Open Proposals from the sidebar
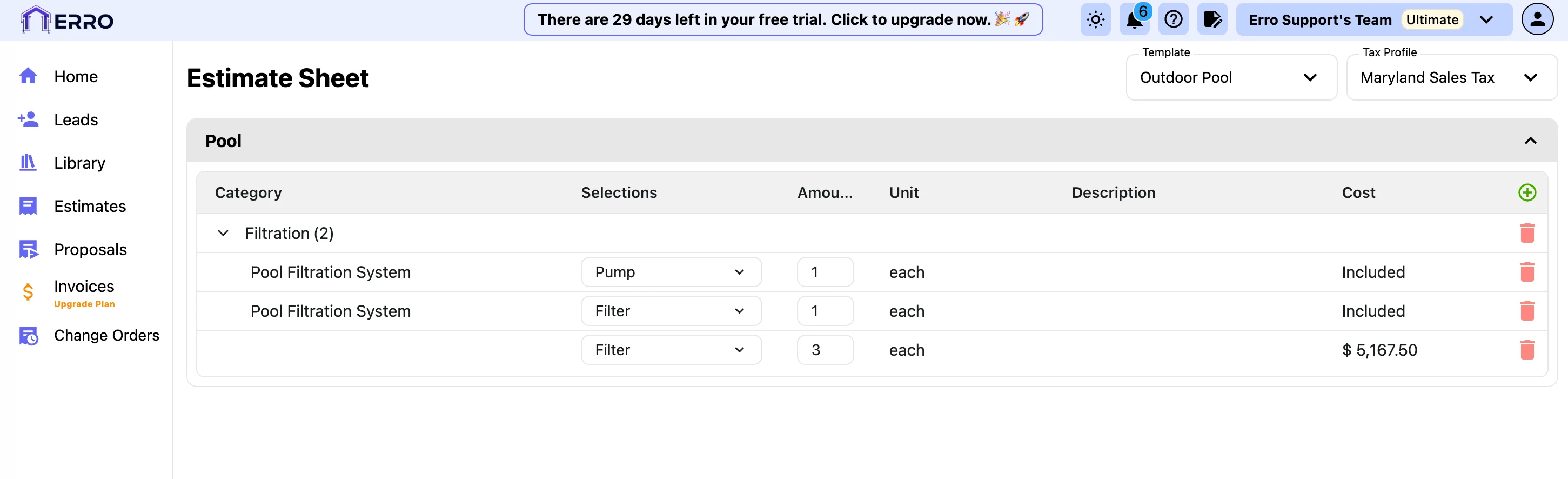Viewport: 1568px width, 479px height. 90,250
